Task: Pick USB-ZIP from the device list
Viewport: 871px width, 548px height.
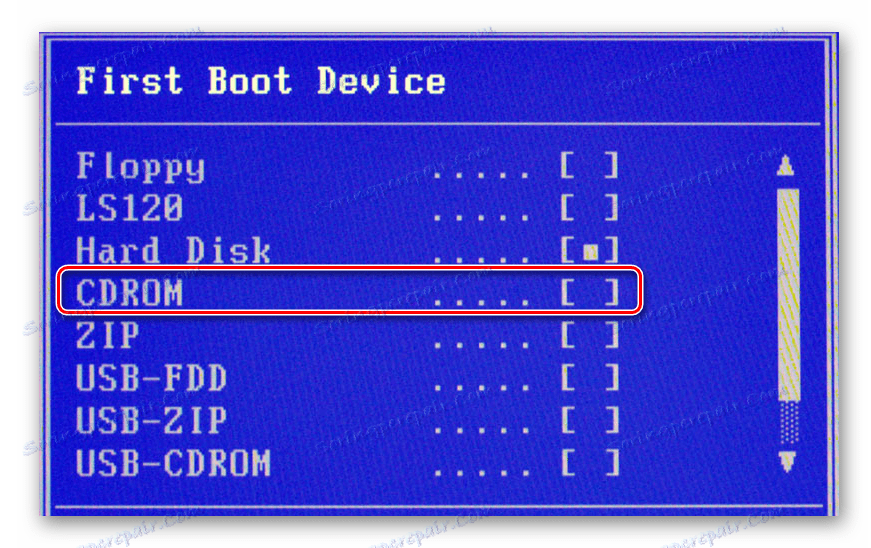Action: (151, 420)
